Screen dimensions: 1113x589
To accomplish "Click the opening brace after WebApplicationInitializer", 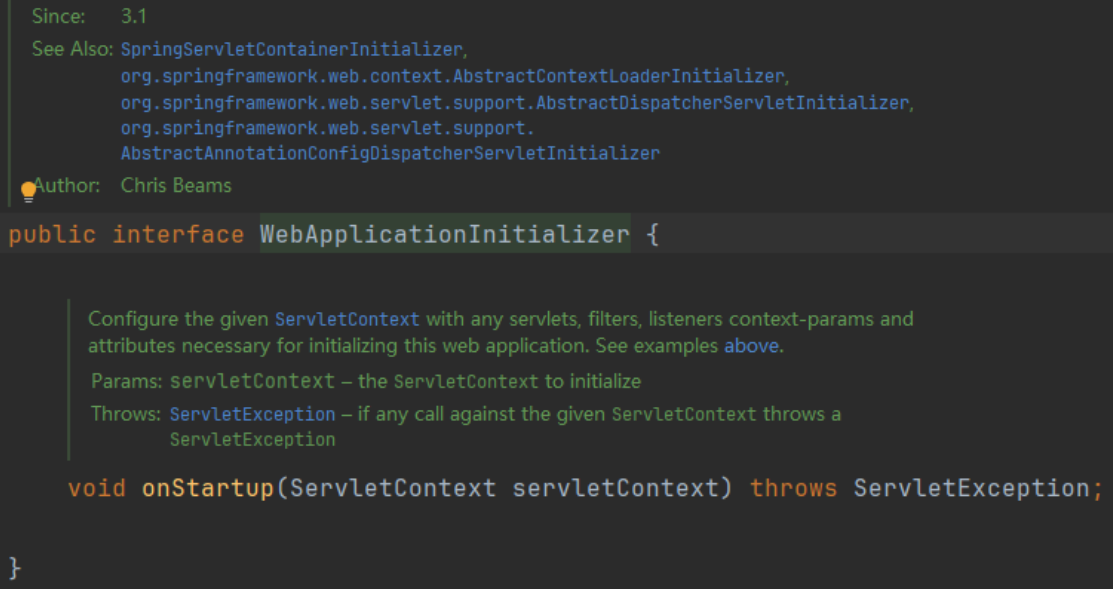I will point(653,234).
